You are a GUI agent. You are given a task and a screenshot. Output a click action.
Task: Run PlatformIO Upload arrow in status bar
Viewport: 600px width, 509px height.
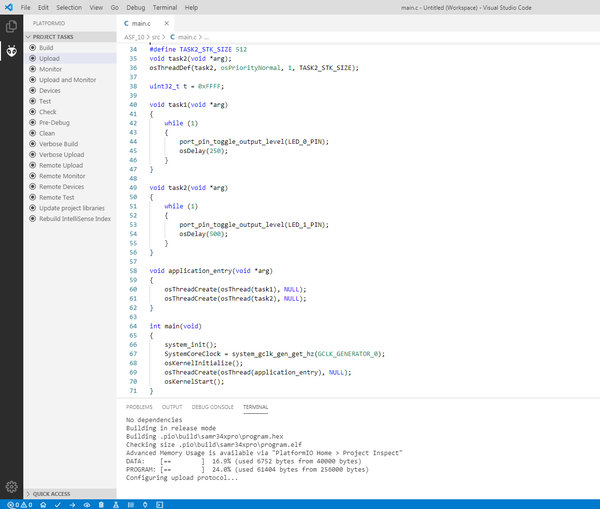[x=72, y=505]
